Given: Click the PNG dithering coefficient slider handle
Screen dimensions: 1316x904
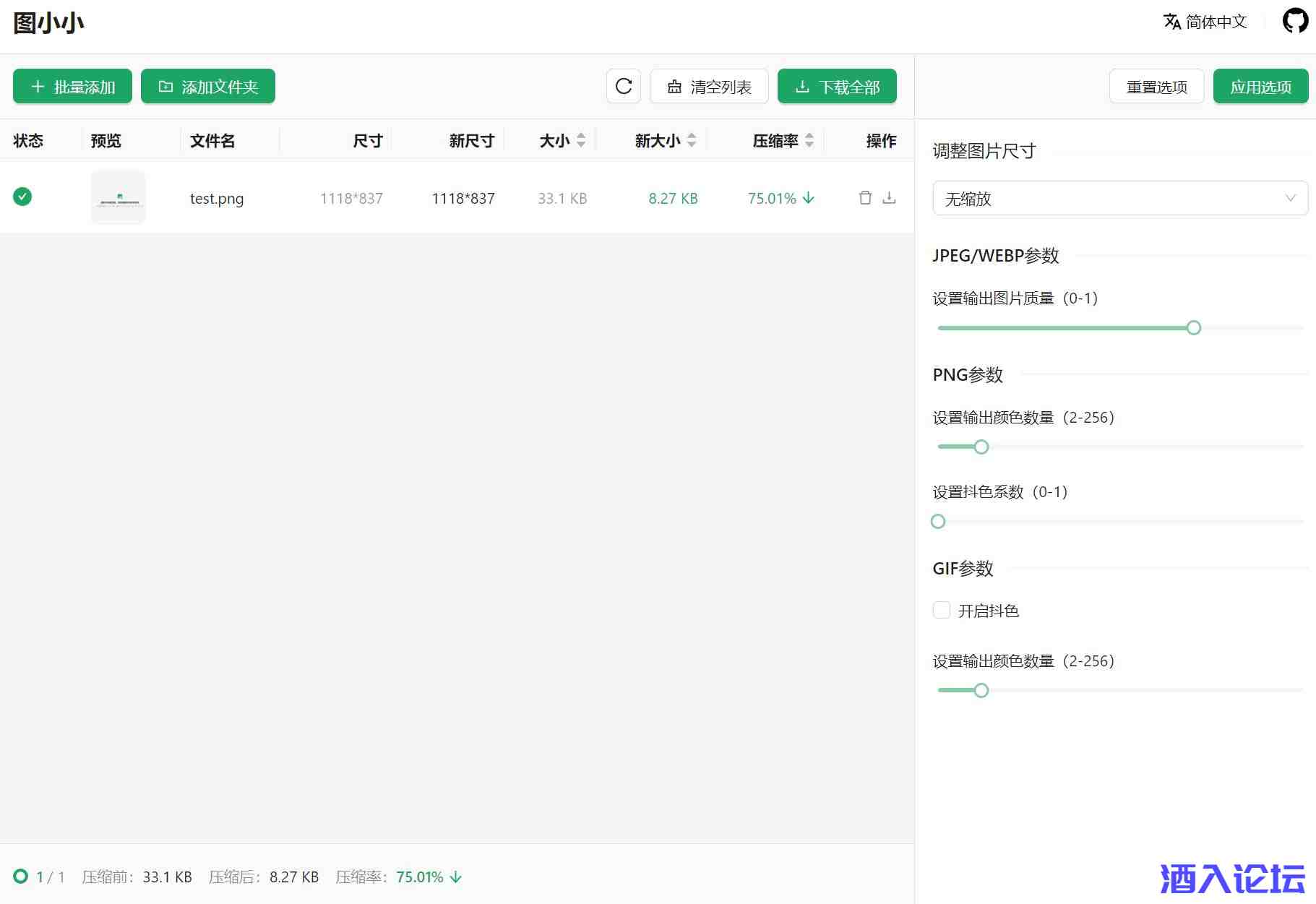Looking at the screenshot, I should point(938,522).
